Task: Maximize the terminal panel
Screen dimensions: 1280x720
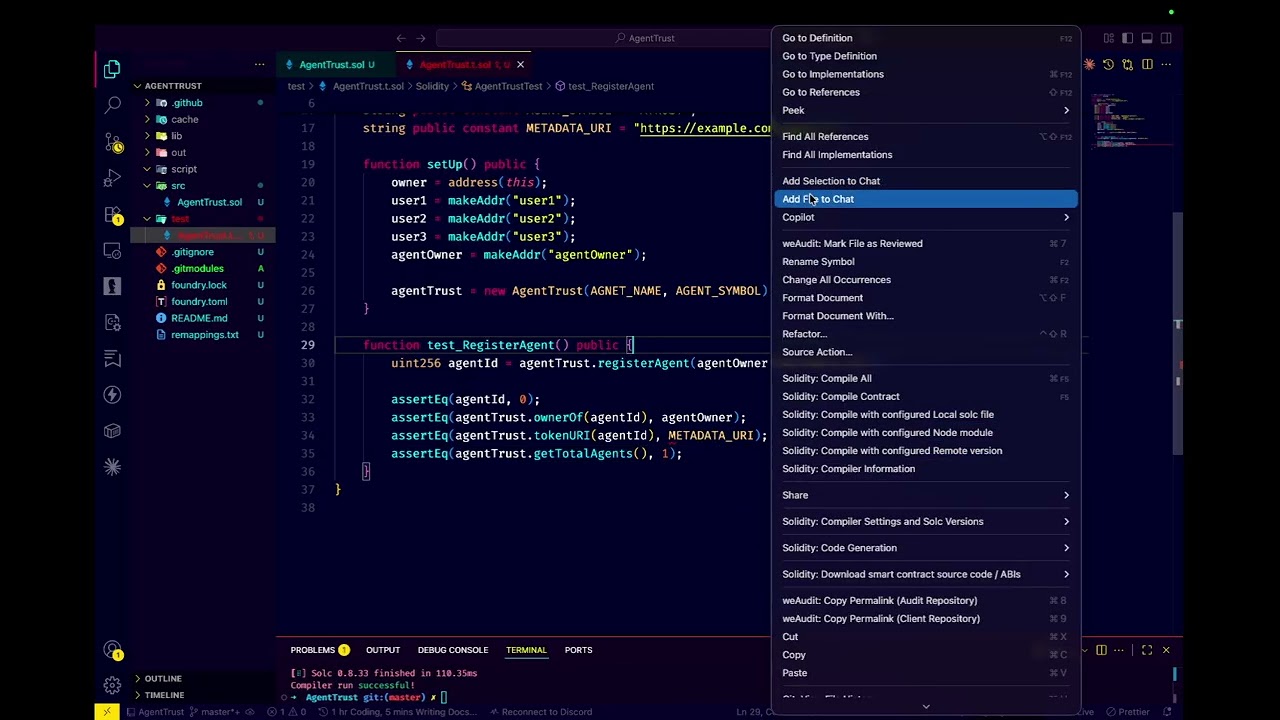Action: coord(1147,650)
